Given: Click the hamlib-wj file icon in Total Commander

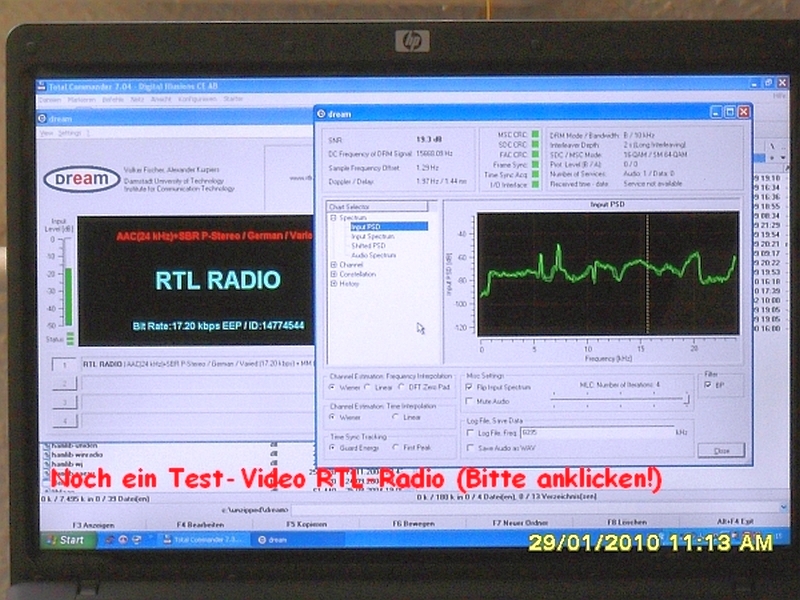Looking at the screenshot, I should click(46, 464).
